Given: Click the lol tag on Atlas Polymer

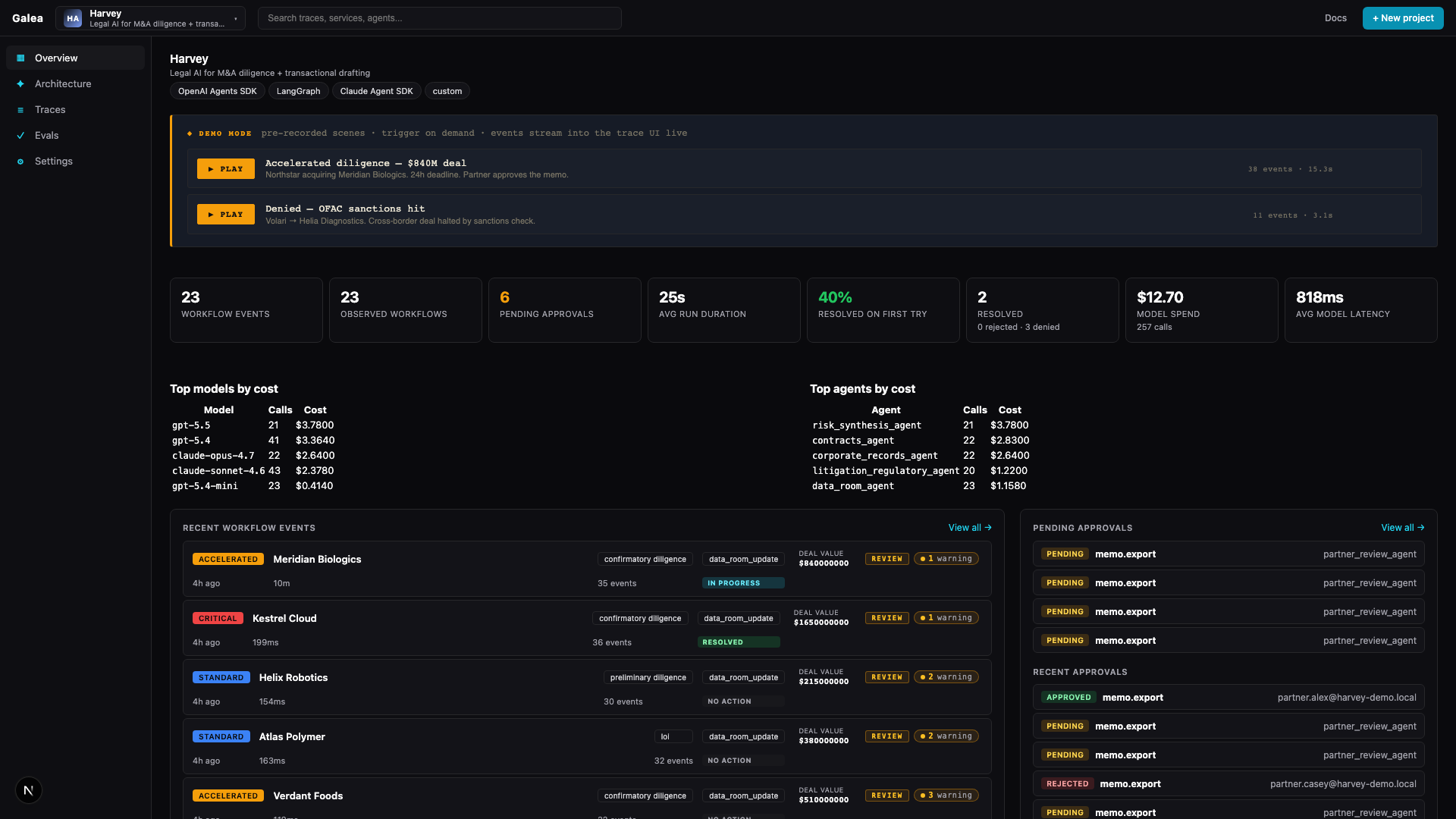Looking at the screenshot, I should pos(673,736).
